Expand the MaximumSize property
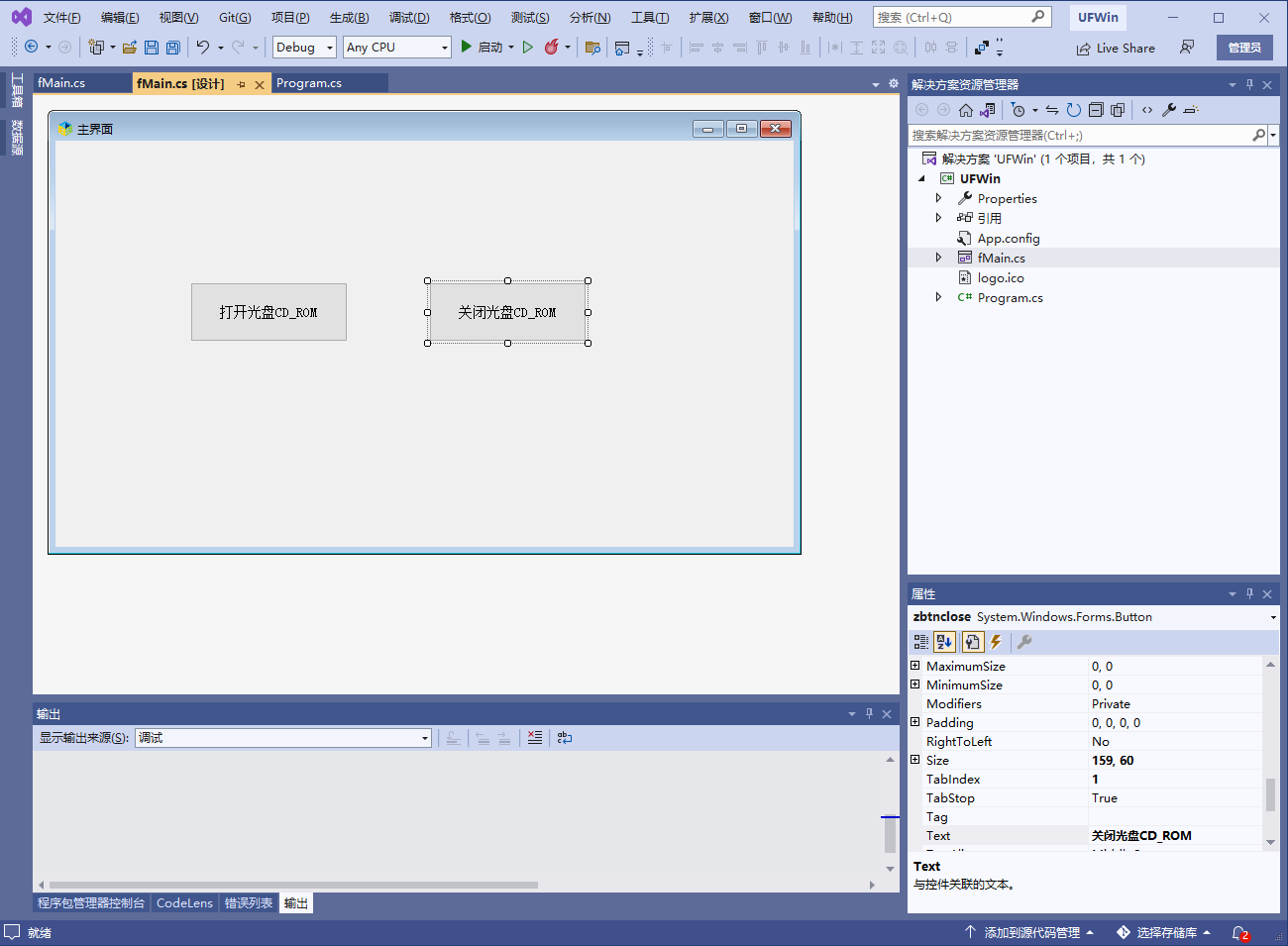 (915, 666)
